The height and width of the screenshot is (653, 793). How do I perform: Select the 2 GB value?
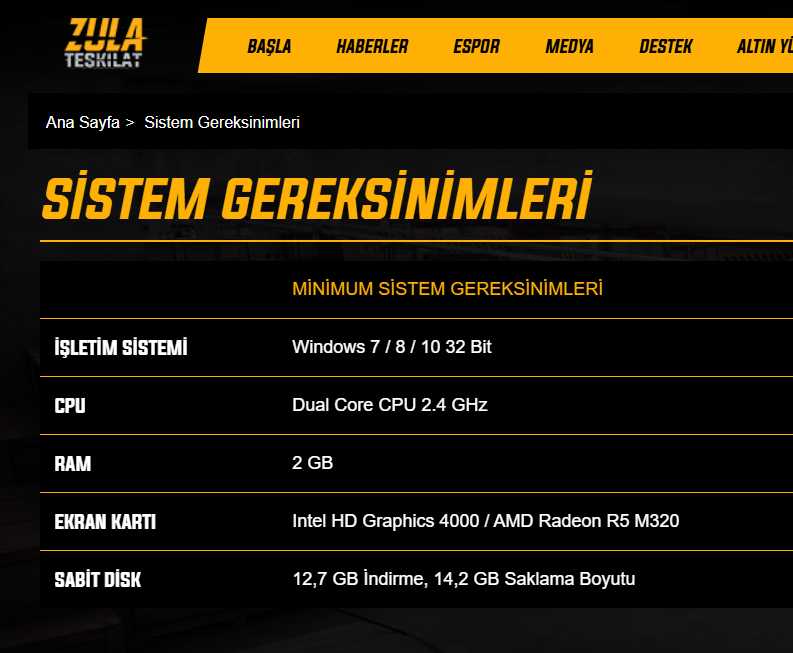tap(313, 463)
